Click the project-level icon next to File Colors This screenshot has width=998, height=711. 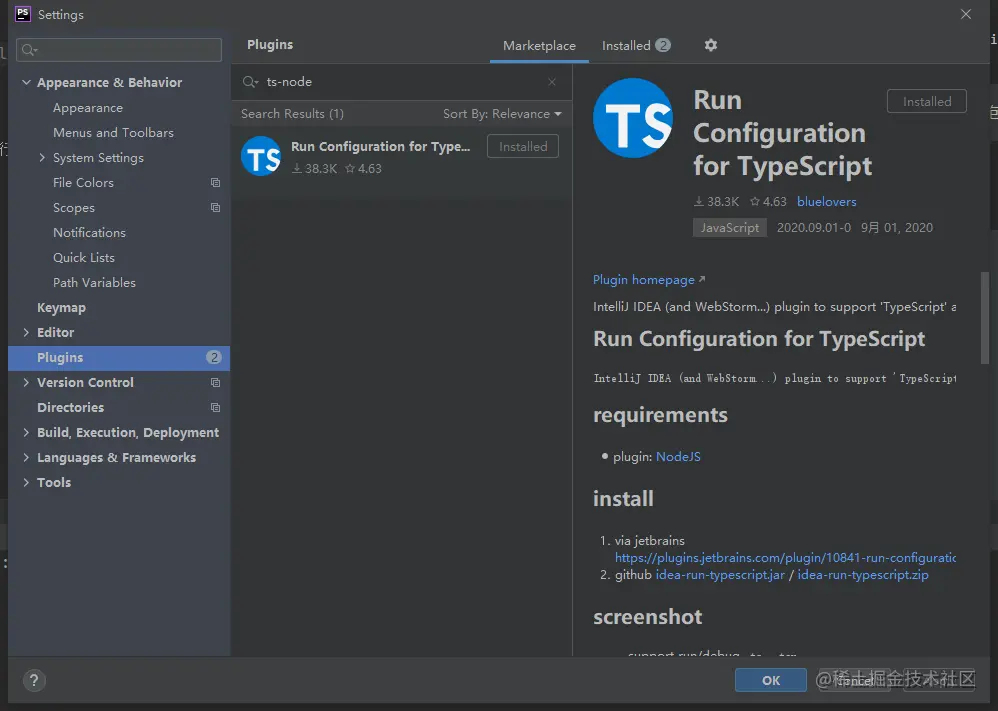point(215,183)
